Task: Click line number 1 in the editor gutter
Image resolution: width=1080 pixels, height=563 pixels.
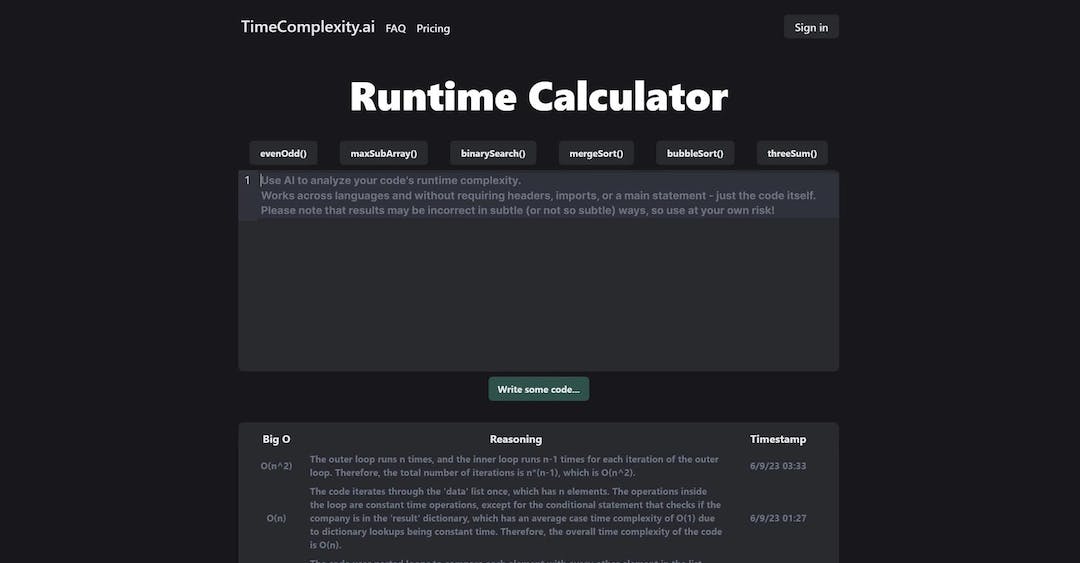Action: point(247,181)
